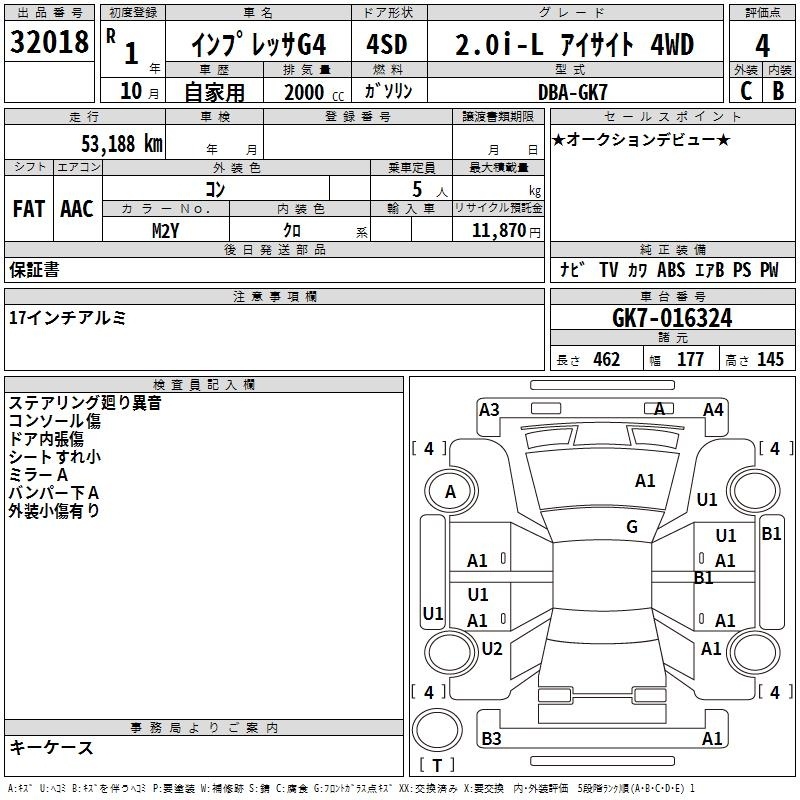Click front-left wheel circle marked A
Screen dimensions: 800x800
tap(451, 492)
